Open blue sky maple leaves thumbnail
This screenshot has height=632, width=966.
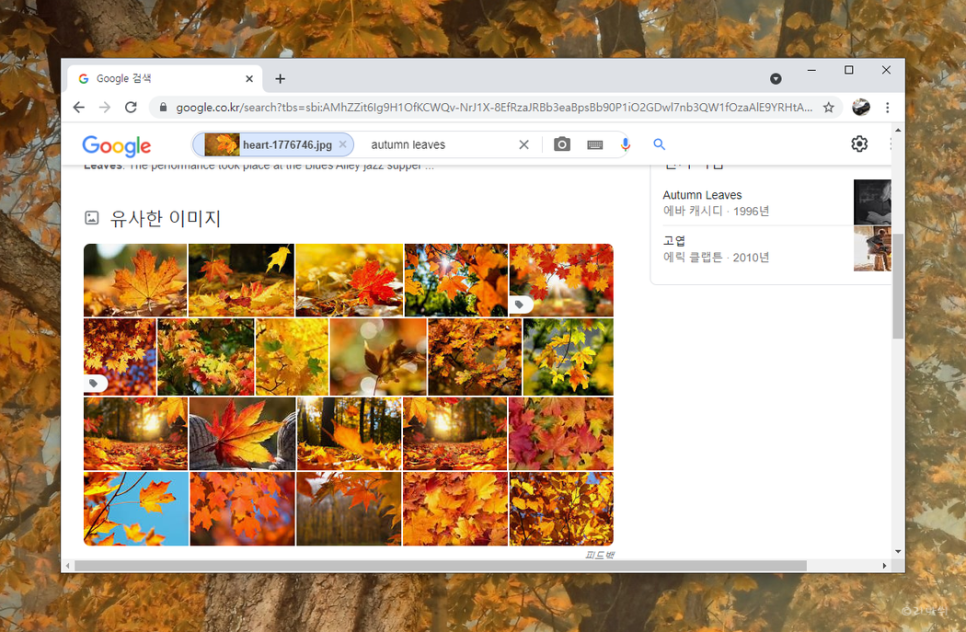pos(136,509)
